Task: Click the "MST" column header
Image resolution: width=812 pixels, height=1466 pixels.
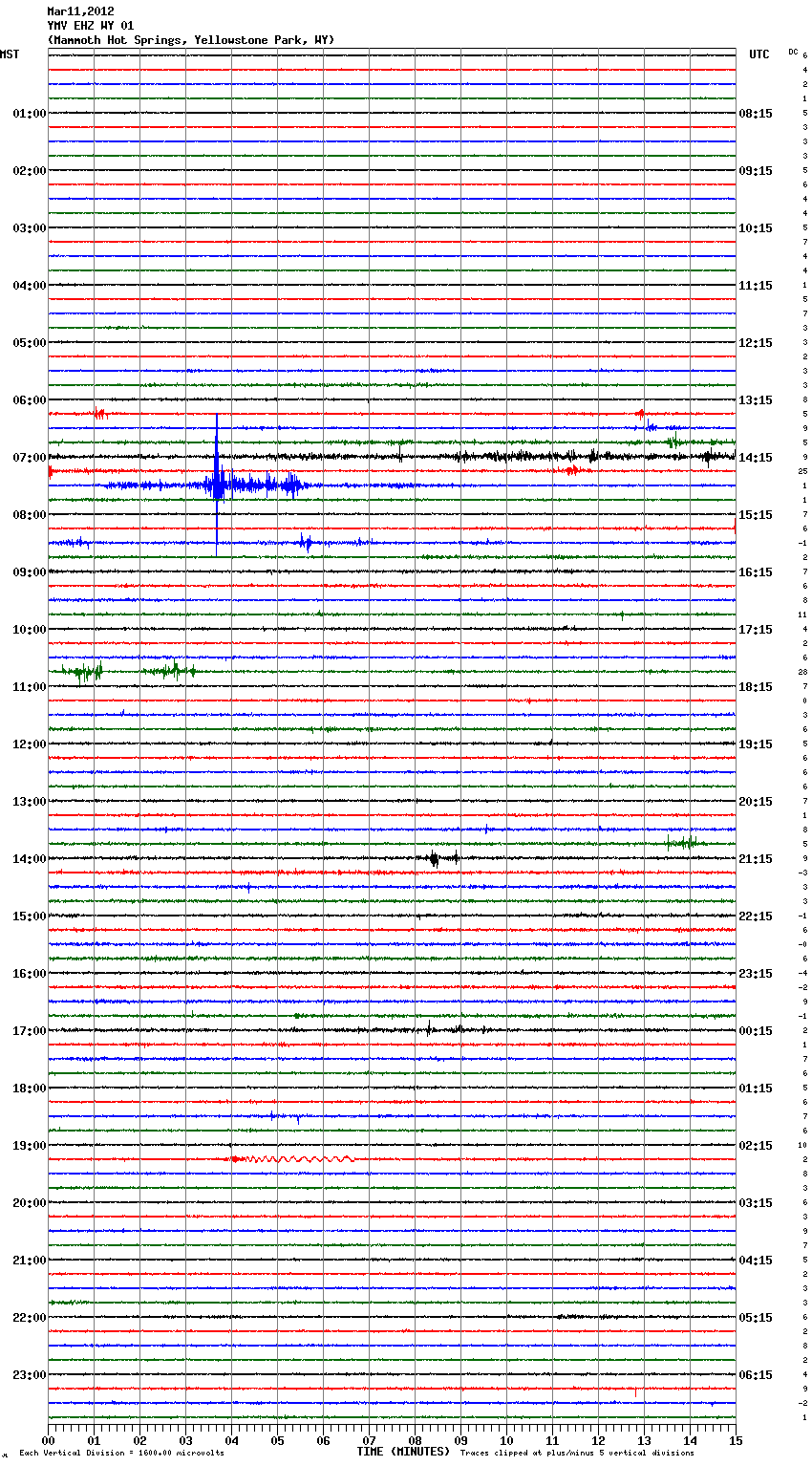Action: click(x=10, y=54)
